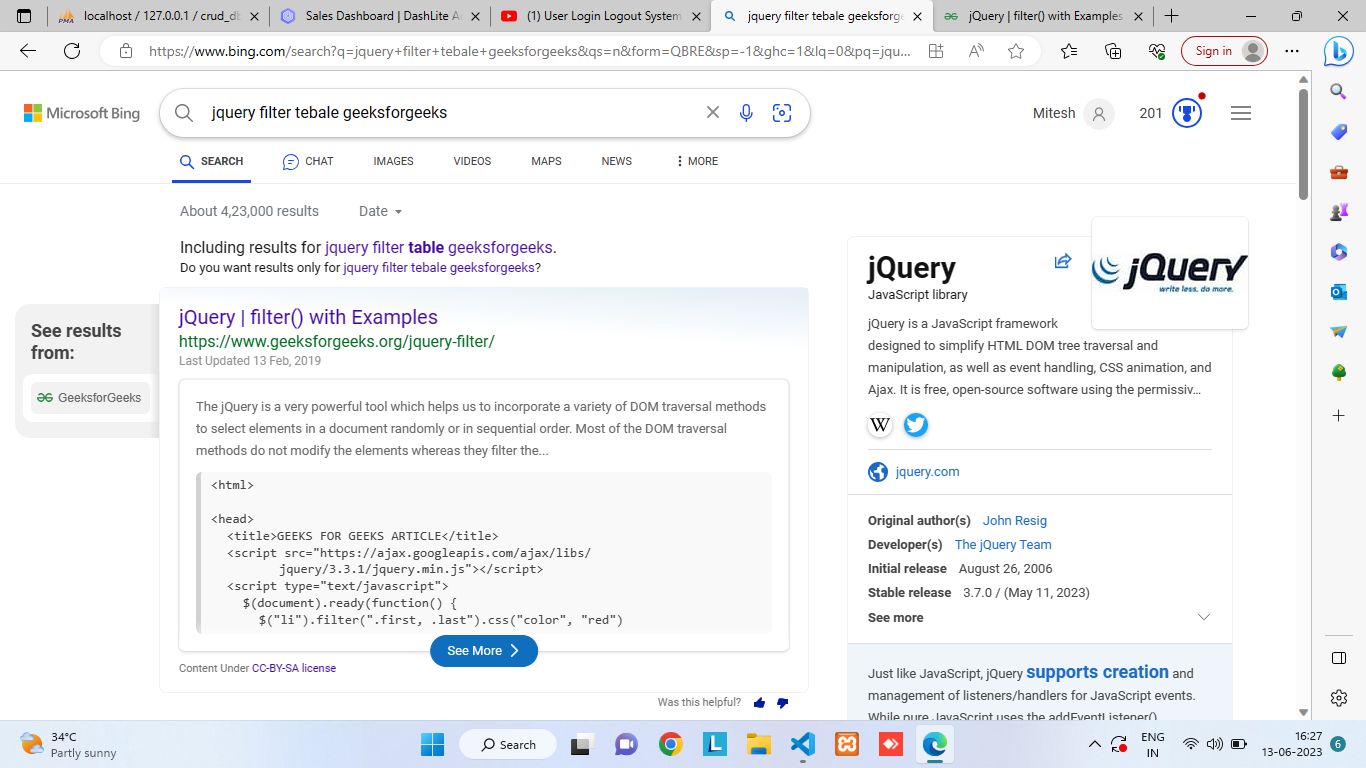Open the Date filter dropdown

[x=380, y=211]
